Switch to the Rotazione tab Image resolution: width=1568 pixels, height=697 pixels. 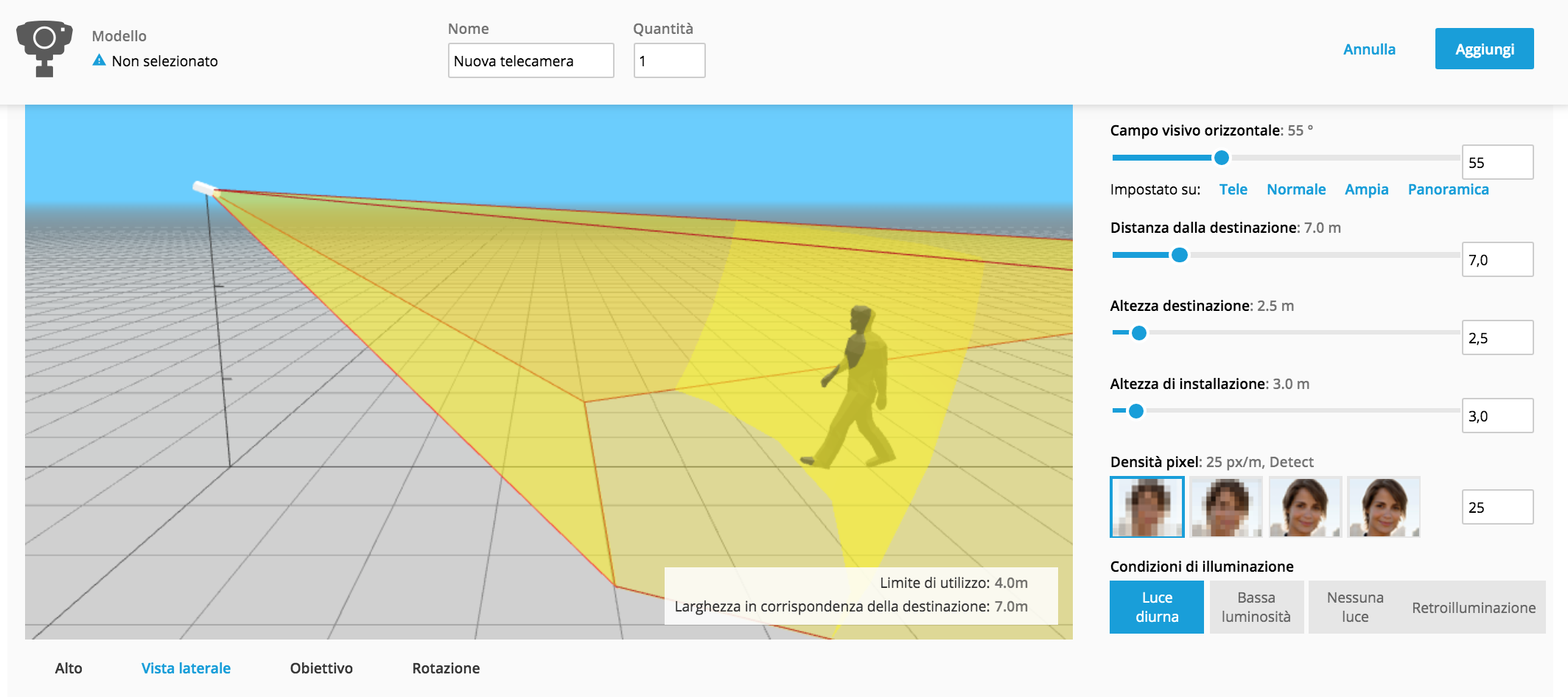pos(446,668)
